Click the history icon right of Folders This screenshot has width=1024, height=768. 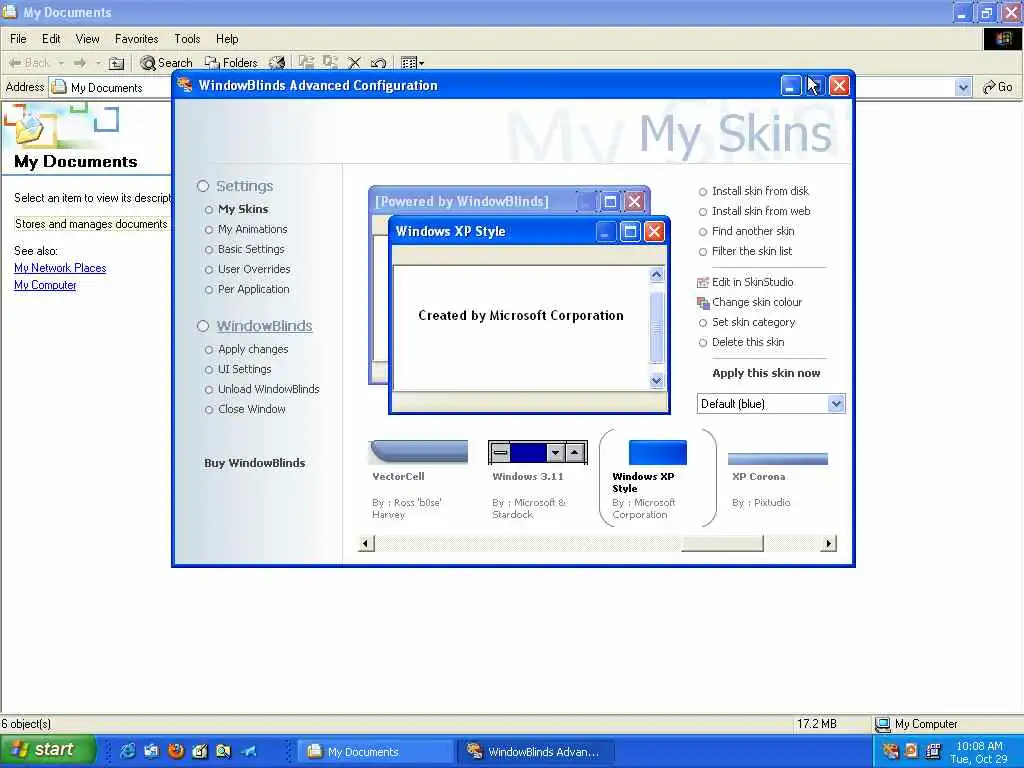tap(278, 63)
